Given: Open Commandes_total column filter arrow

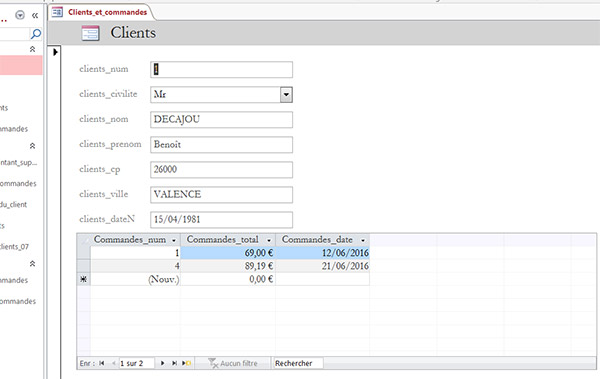Looking at the screenshot, I should point(269,240).
